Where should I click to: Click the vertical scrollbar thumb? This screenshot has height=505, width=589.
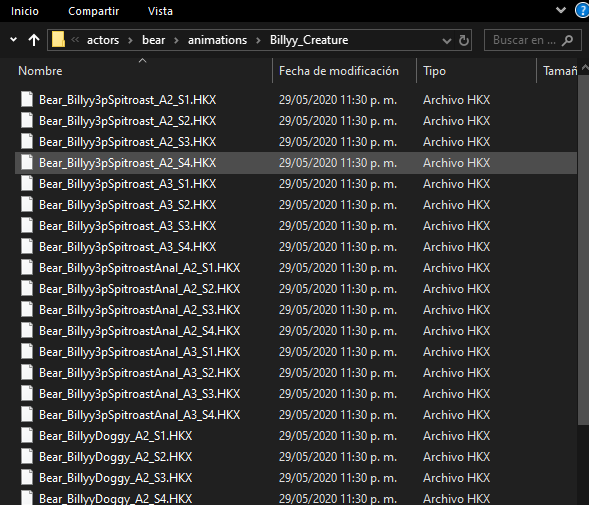[x=583, y=250]
